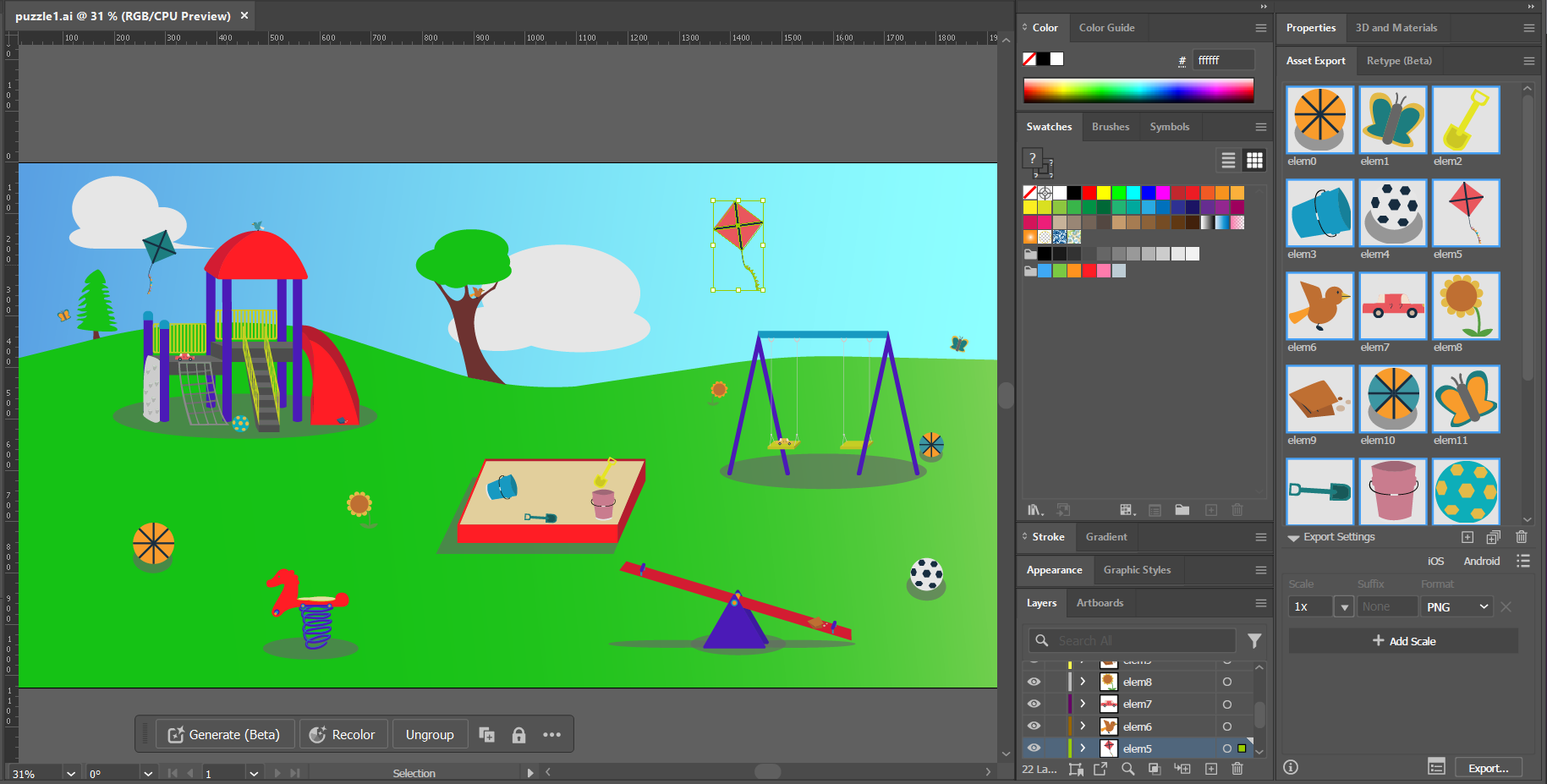Hide the elem6 layer
The width and height of the screenshot is (1547, 784).
(x=1034, y=726)
